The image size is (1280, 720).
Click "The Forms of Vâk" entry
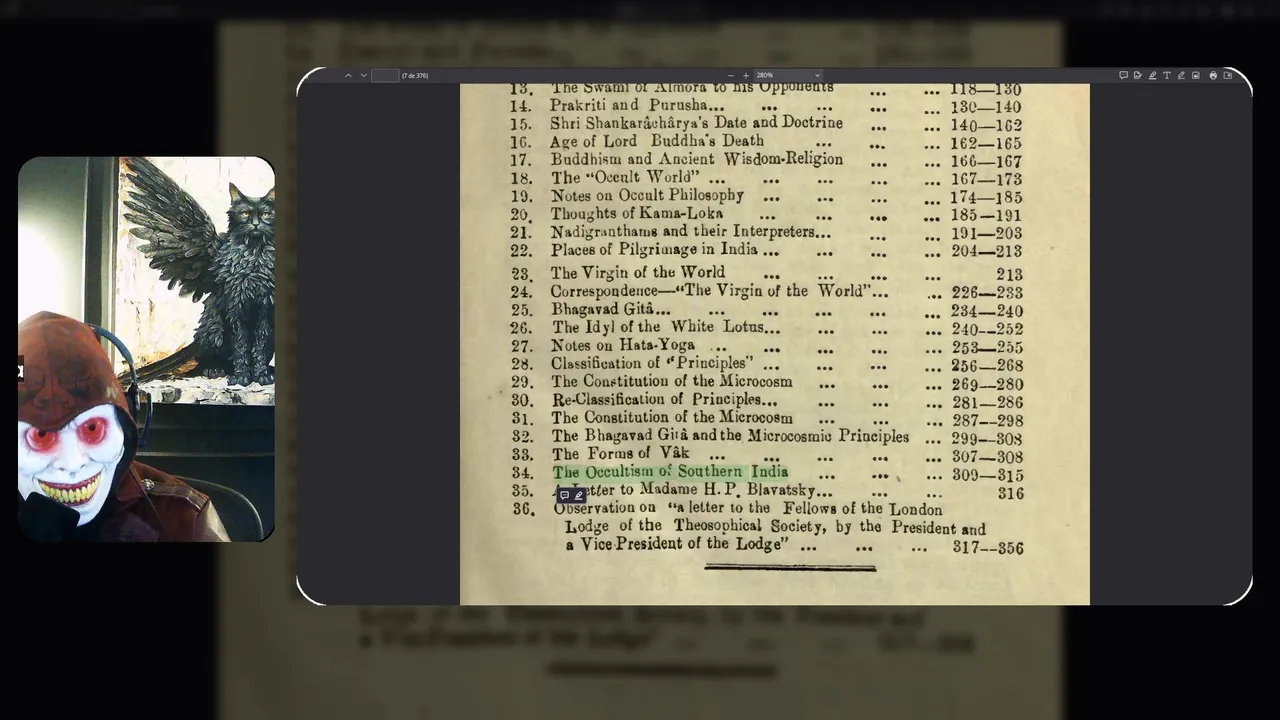[x=620, y=453]
